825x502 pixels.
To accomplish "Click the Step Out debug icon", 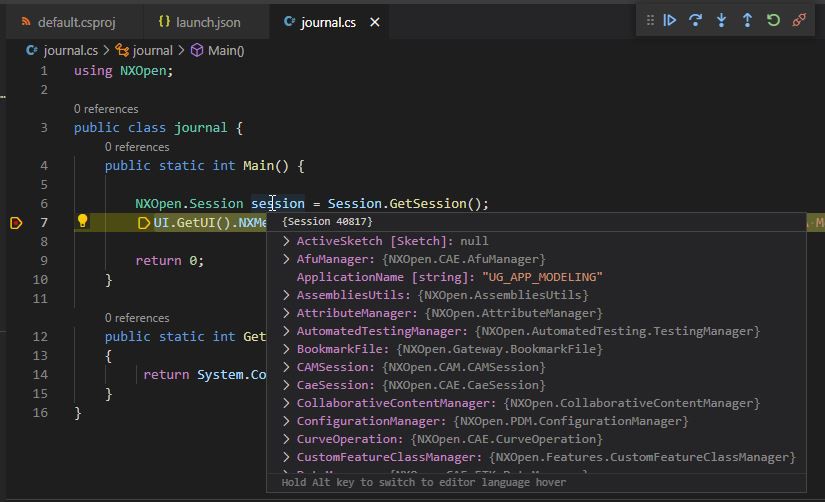I will (x=747, y=20).
